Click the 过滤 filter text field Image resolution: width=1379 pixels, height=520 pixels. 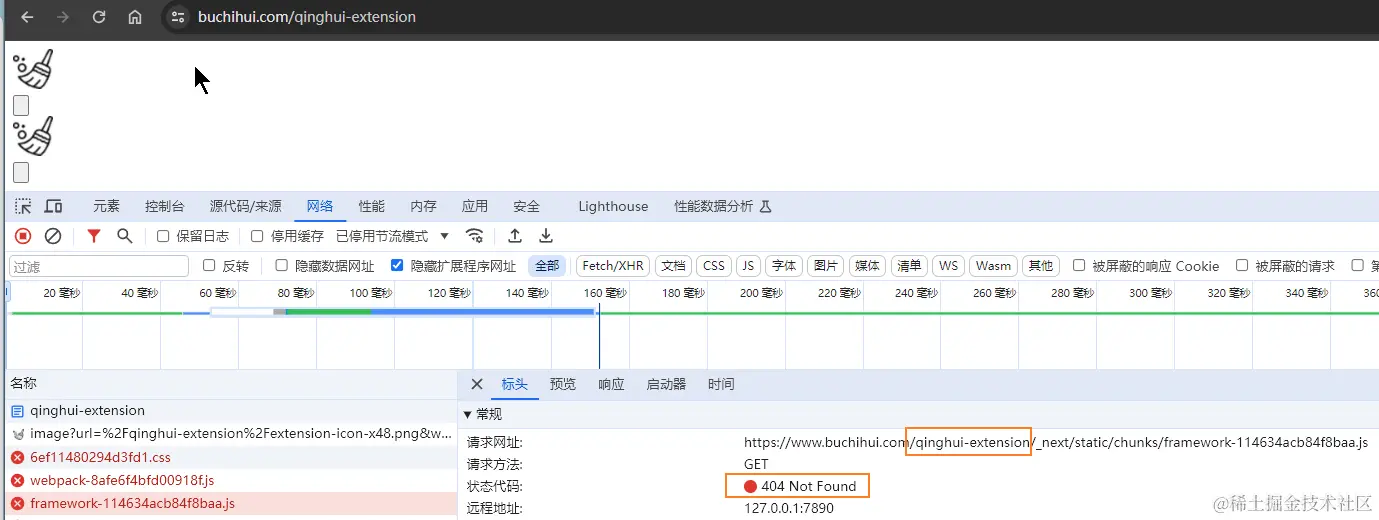coord(99,266)
